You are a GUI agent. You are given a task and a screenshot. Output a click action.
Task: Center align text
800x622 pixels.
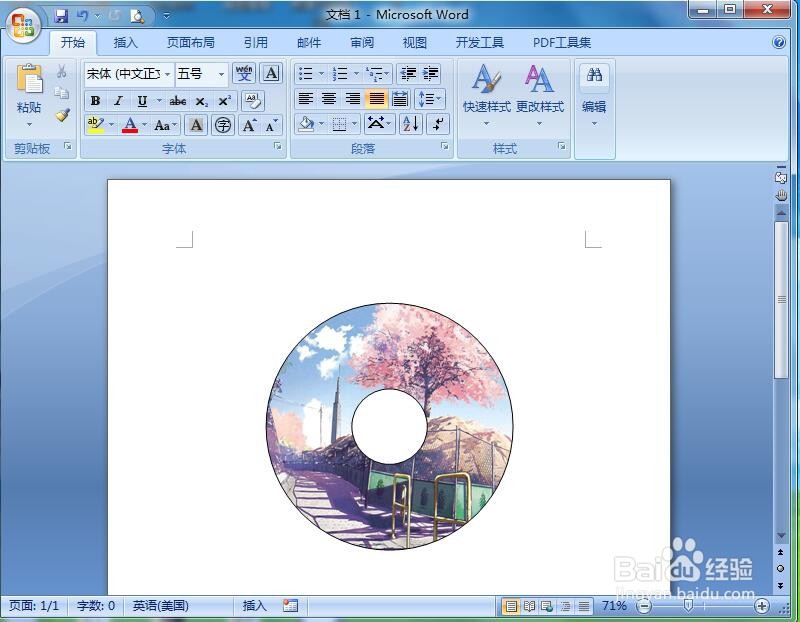pyautogui.click(x=329, y=98)
